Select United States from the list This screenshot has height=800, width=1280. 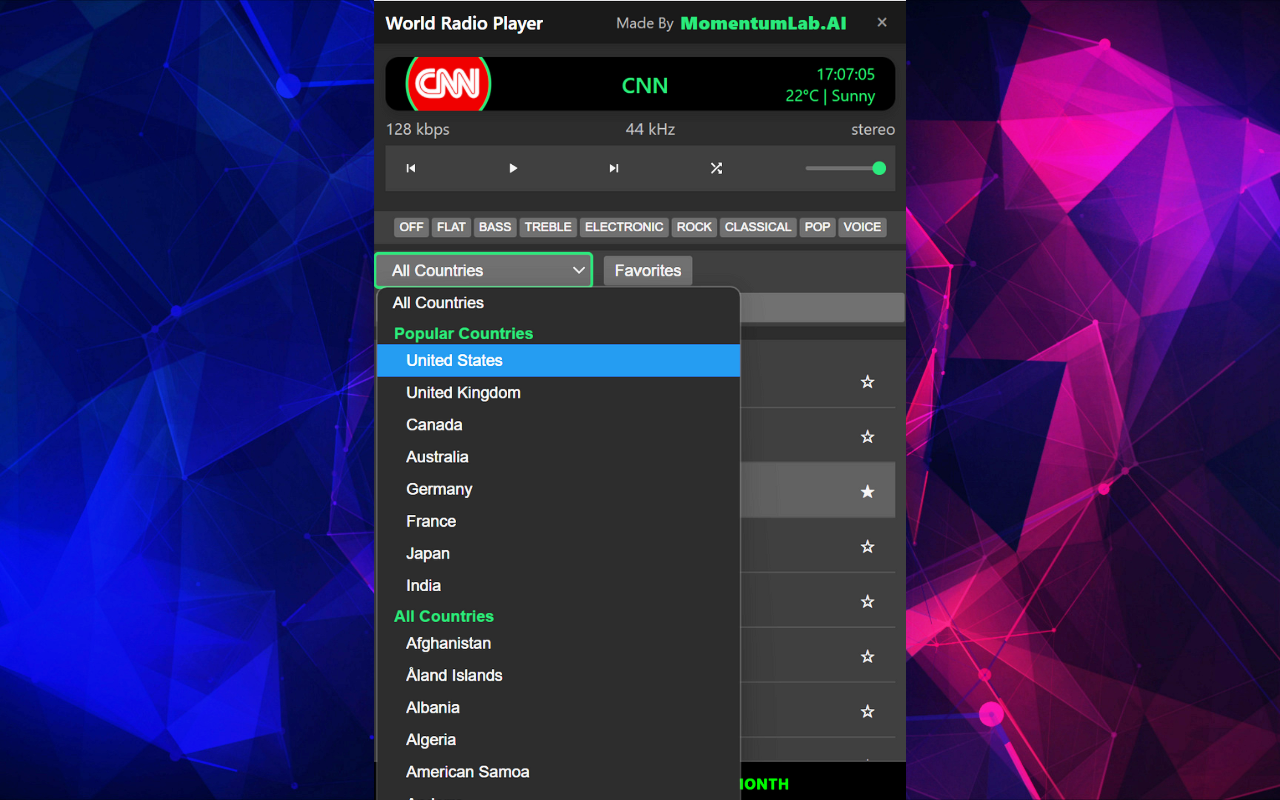click(x=558, y=360)
